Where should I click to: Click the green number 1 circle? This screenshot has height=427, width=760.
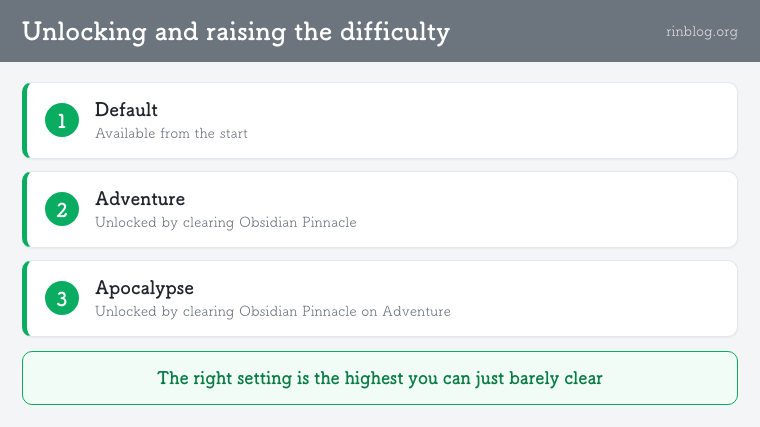(x=62, y=120)
